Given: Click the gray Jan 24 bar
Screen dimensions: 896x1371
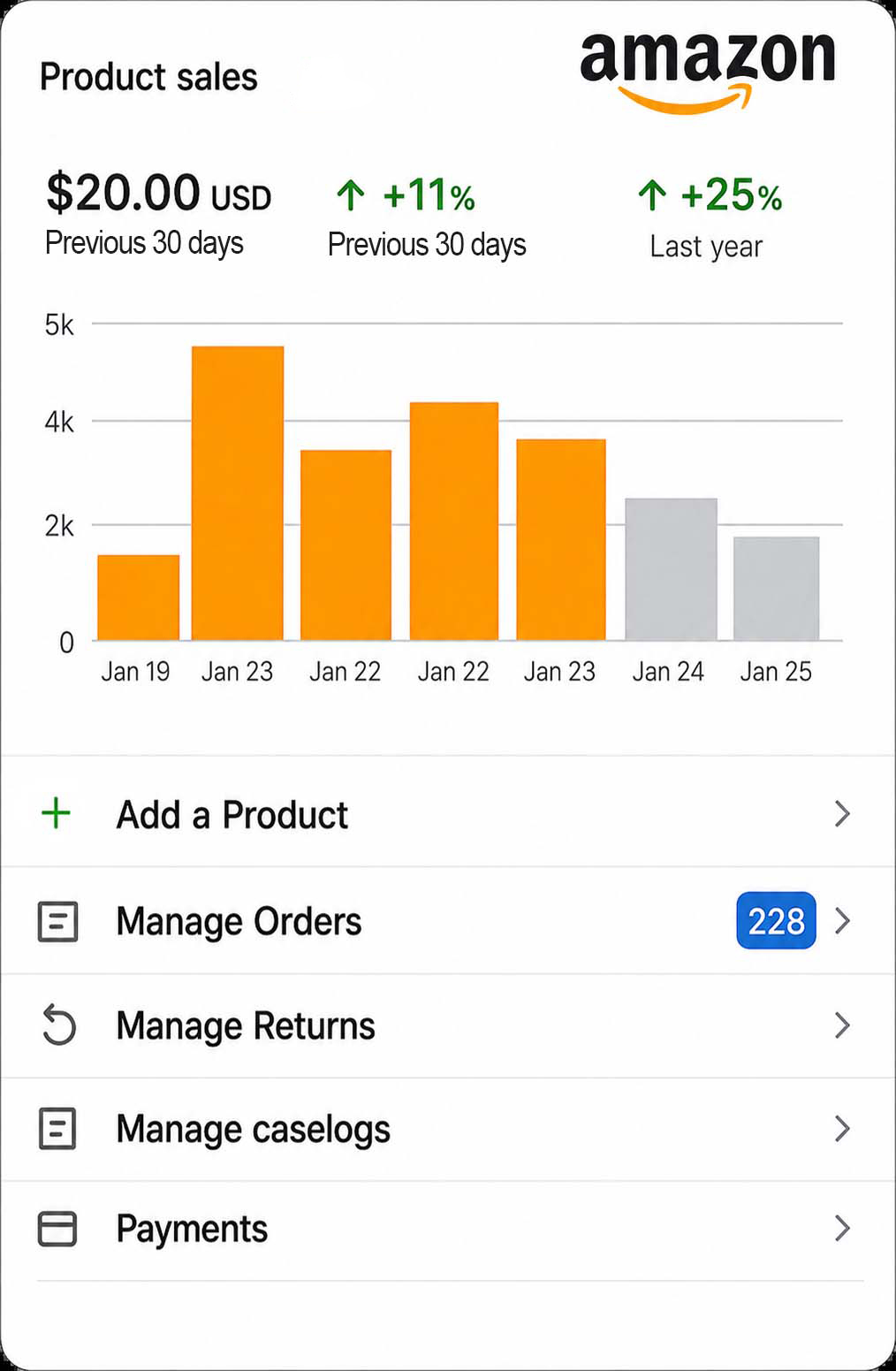Looking at the screenshot, I should pyautogui.click(x=671, y=569).
